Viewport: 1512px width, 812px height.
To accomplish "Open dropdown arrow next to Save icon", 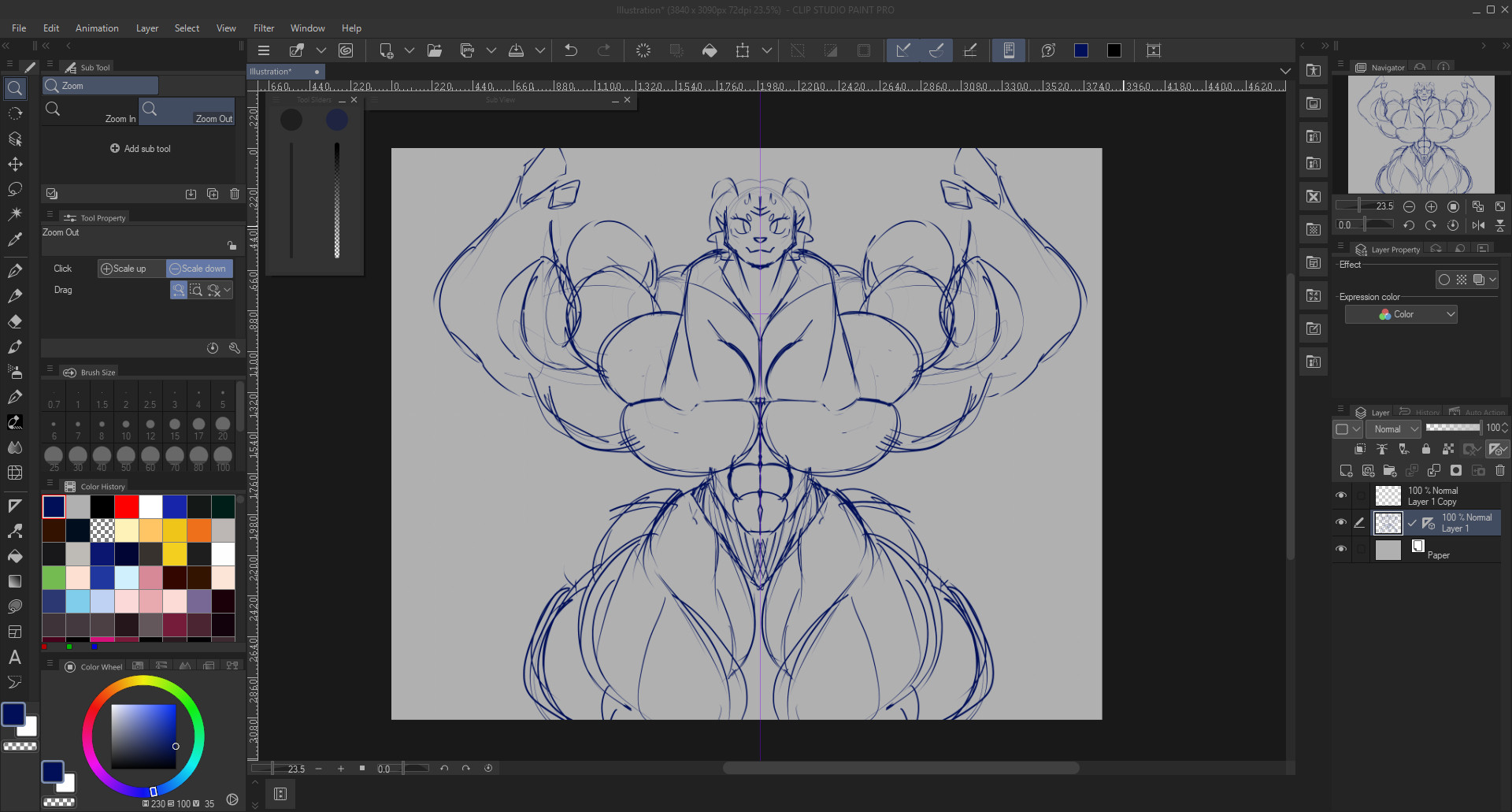I will coord(540,50).
